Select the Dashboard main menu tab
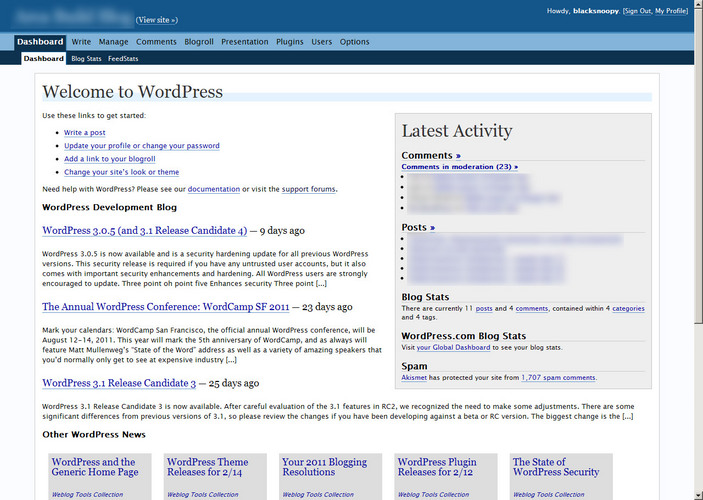 [x=40, y=42]
